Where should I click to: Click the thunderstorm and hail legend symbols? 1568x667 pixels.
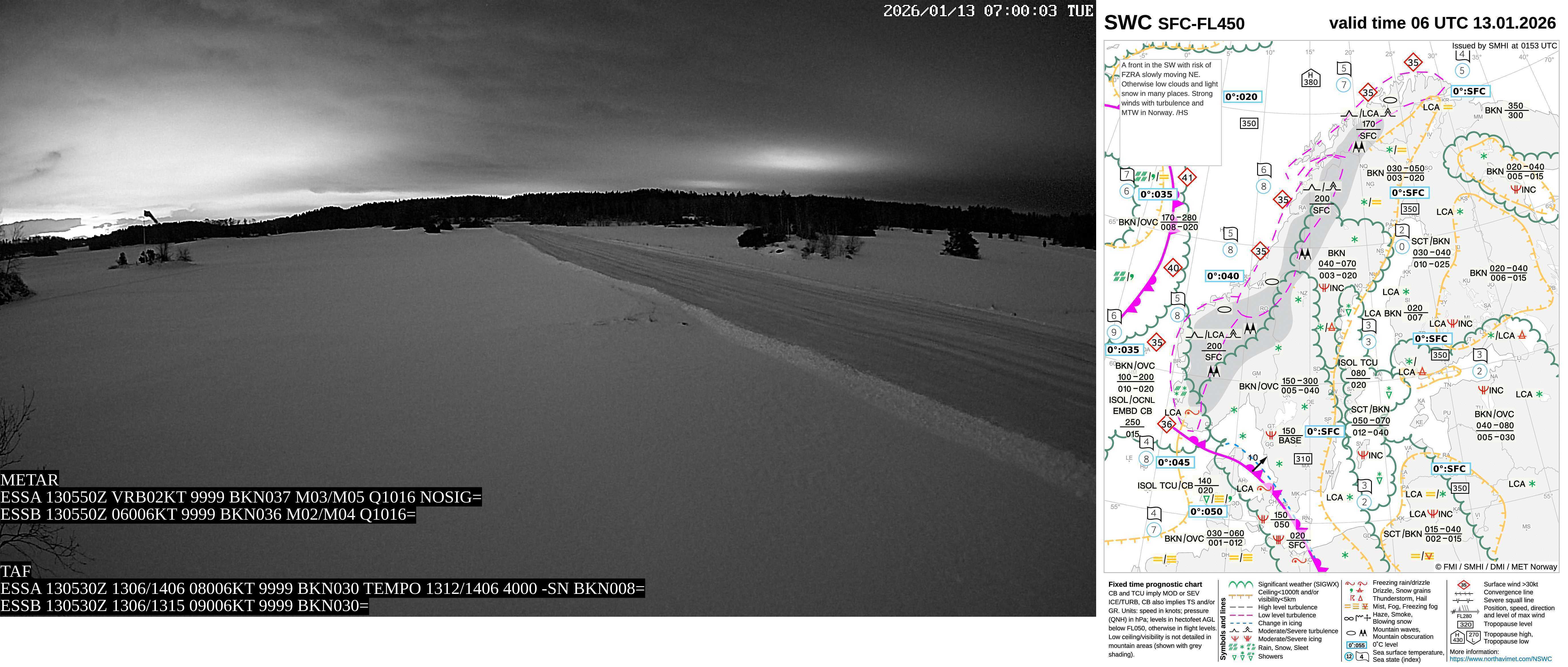coord(1356,598)
